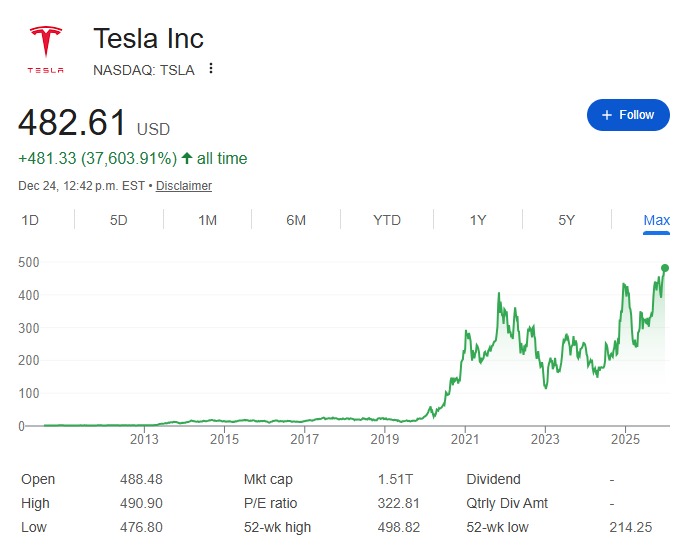The width and height of the screenshot is (683, 557).
Task: Select the 5Y range tab
Action: click(x=566, y=220)
